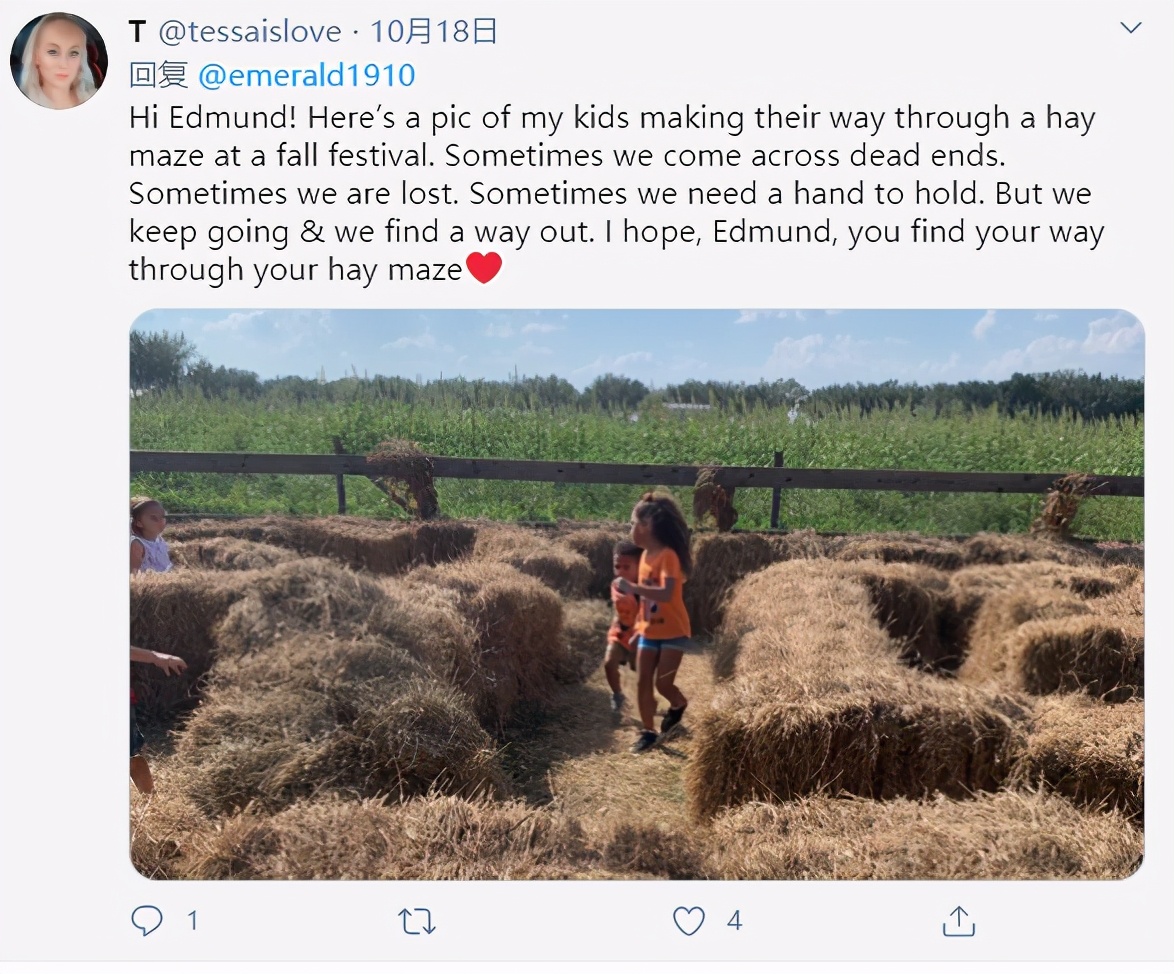
Task: Open the 10月18日 tweet timestamp
Action: click(x=434, y=31)
